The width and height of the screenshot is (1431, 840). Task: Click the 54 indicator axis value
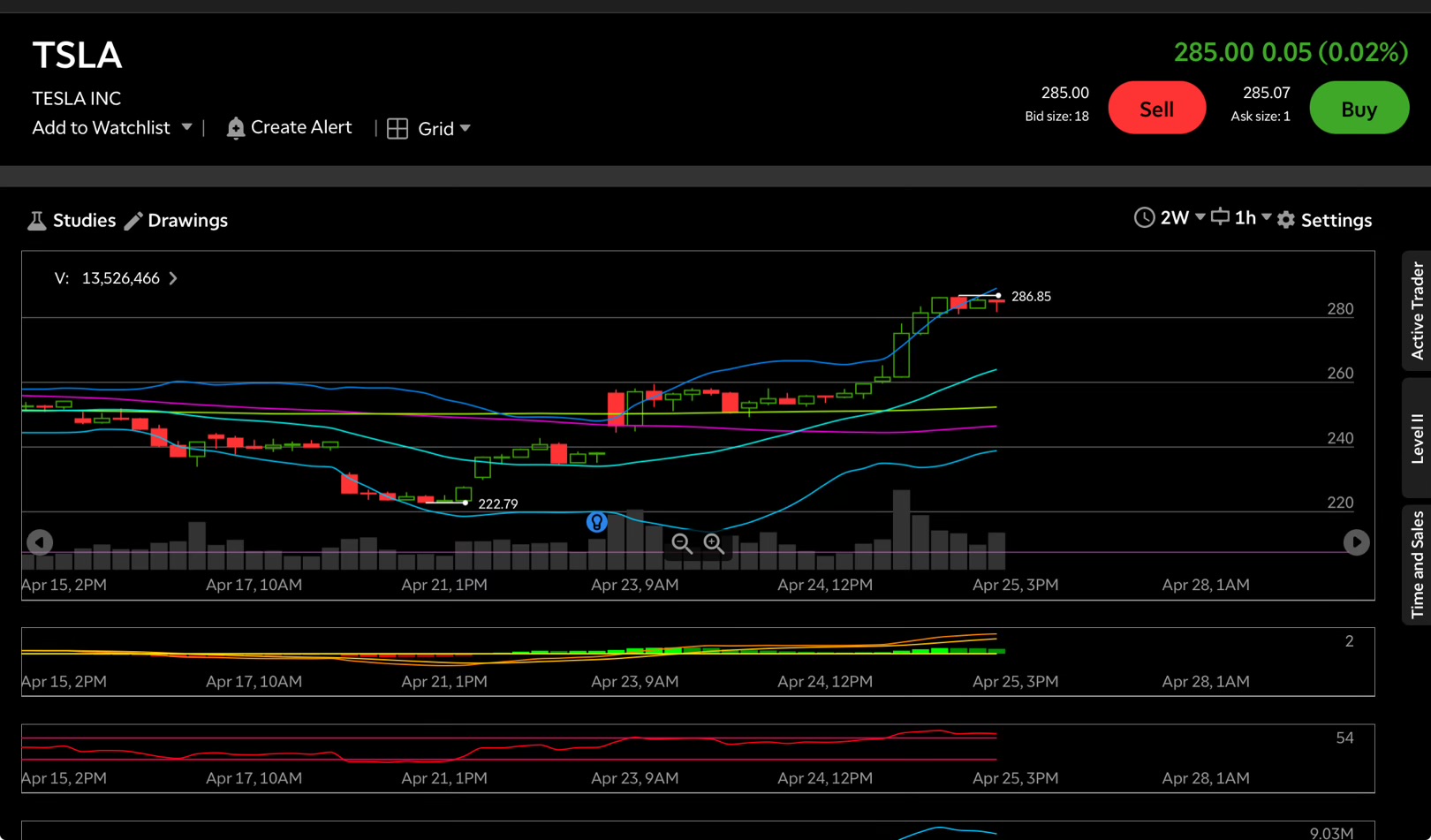(1344, 738)
